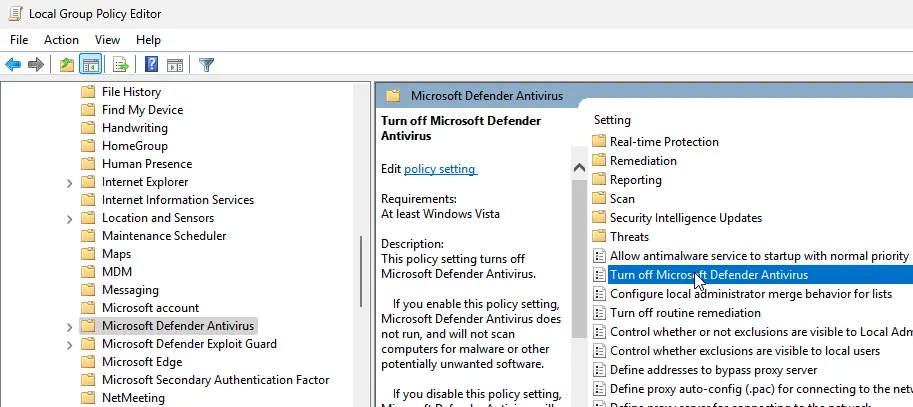Image resolution: width=913 pixels, height=407 pixels.
Task: Toggle the Show/Hide Action Pane icon
Action: pyautogui.click(x=174, y=65)
